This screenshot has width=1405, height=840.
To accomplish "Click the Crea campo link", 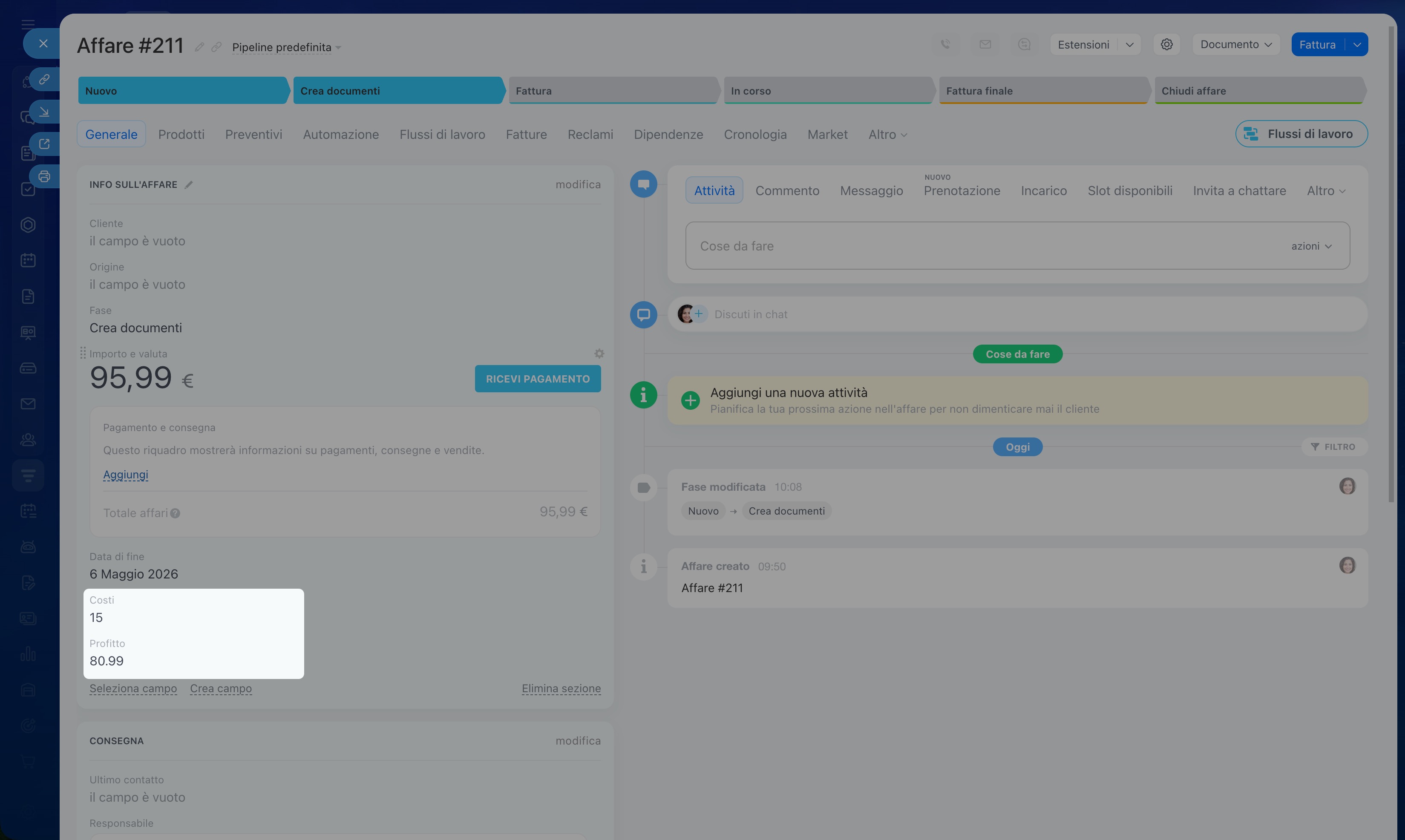I will (221, 688).
